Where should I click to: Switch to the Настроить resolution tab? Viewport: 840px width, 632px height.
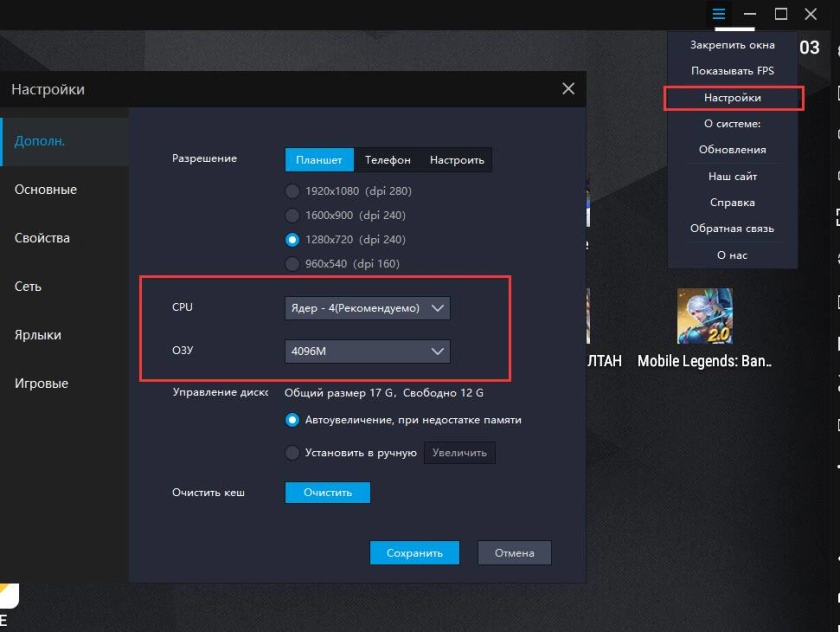(x=456, y=160)
